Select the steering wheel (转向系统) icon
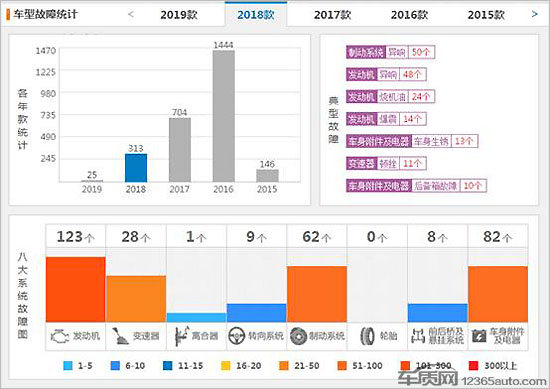Screen dimensions: 550x389 coord(236,336)
